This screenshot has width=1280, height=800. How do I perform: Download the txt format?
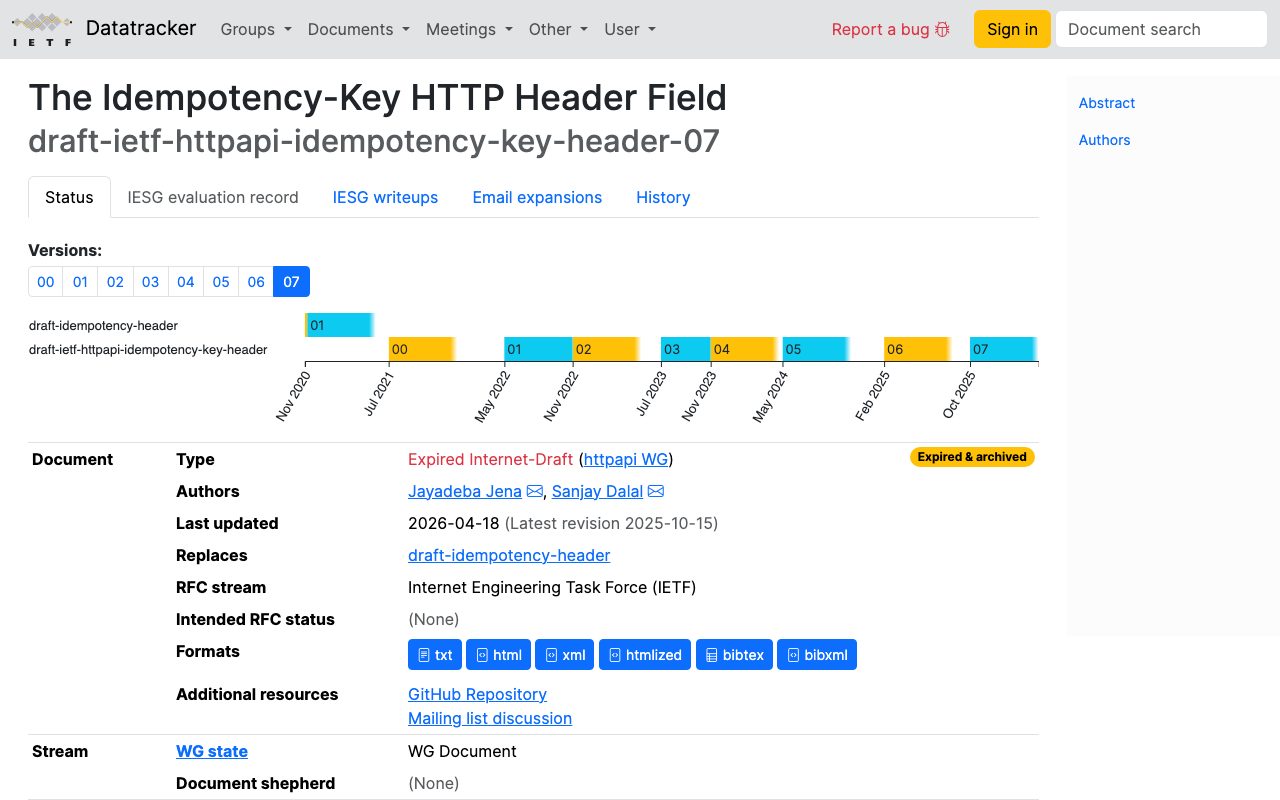tap(435, 655)
